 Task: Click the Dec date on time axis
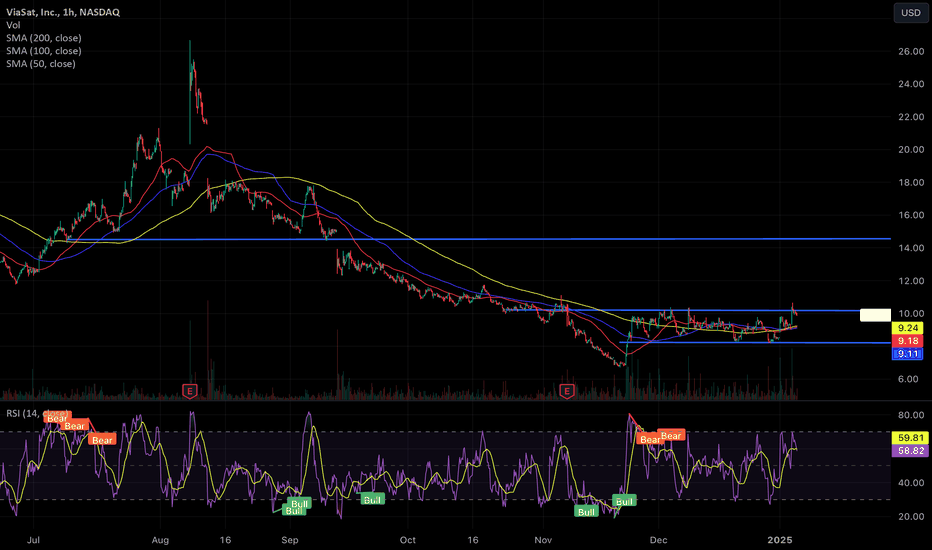pyautogui.click(x=658, y=540)
